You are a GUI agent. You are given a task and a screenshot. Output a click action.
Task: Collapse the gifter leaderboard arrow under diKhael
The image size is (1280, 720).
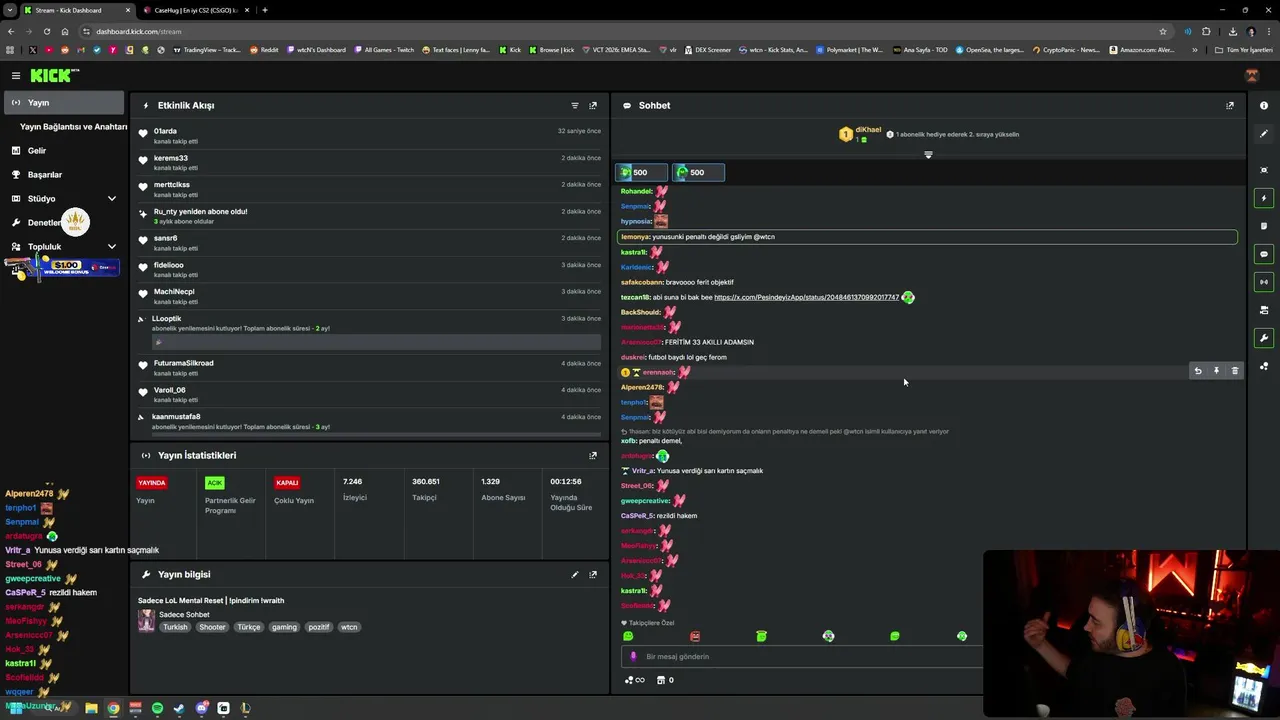928,155
